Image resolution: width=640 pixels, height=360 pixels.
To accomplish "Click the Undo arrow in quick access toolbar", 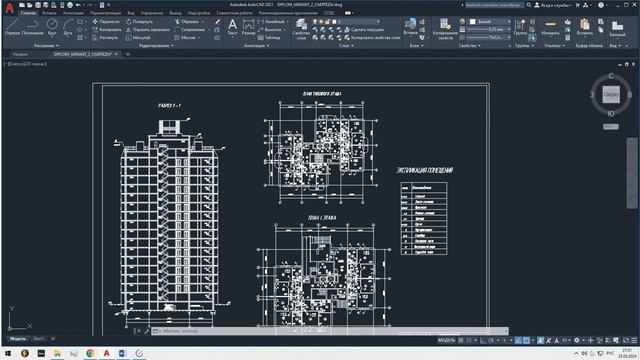I will tap(78, 5).
